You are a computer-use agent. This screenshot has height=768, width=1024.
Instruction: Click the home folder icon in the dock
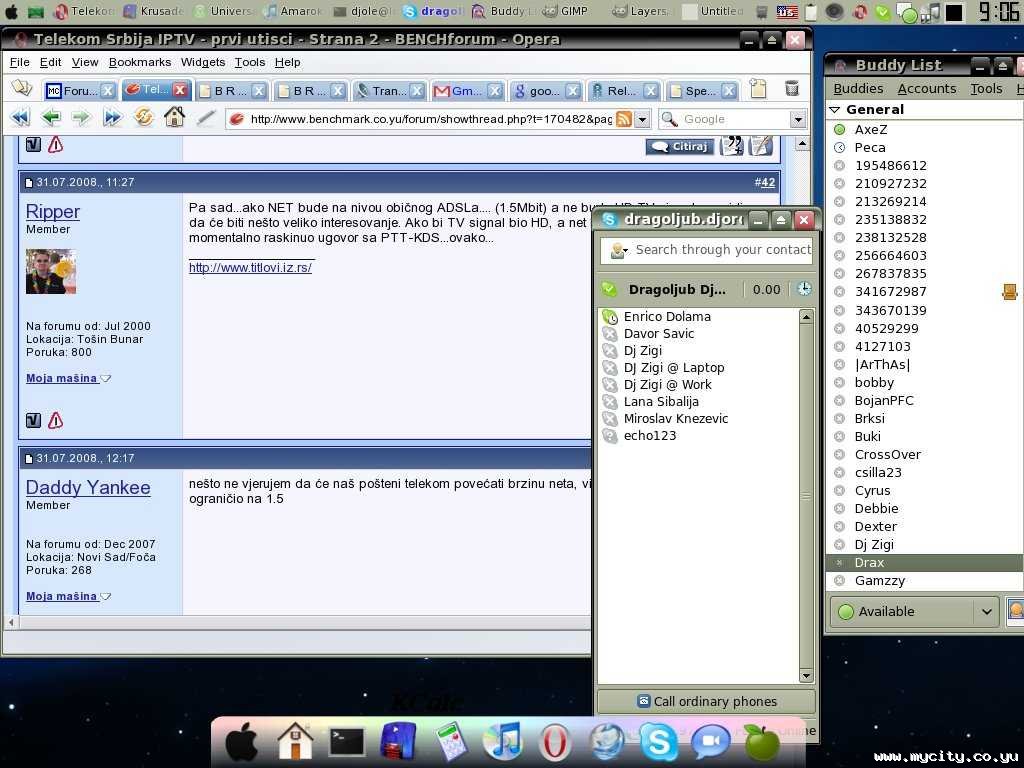tap(295, 741)
